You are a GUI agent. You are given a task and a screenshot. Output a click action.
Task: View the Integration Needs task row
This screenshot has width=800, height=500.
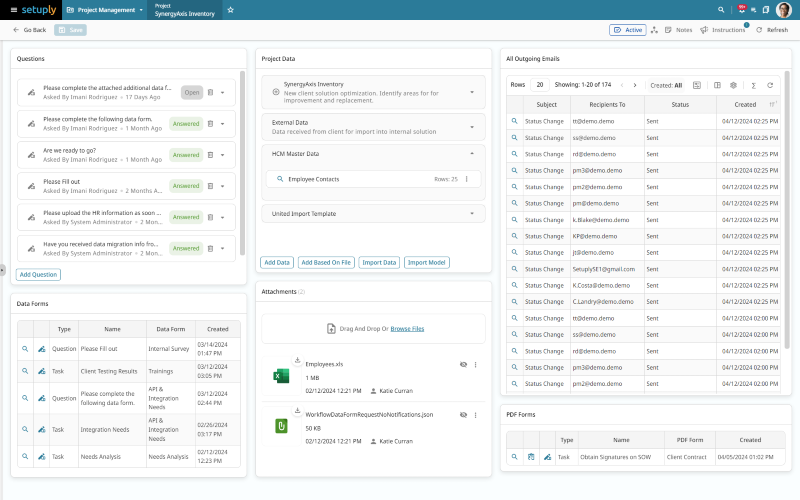(x=25, y=430)
